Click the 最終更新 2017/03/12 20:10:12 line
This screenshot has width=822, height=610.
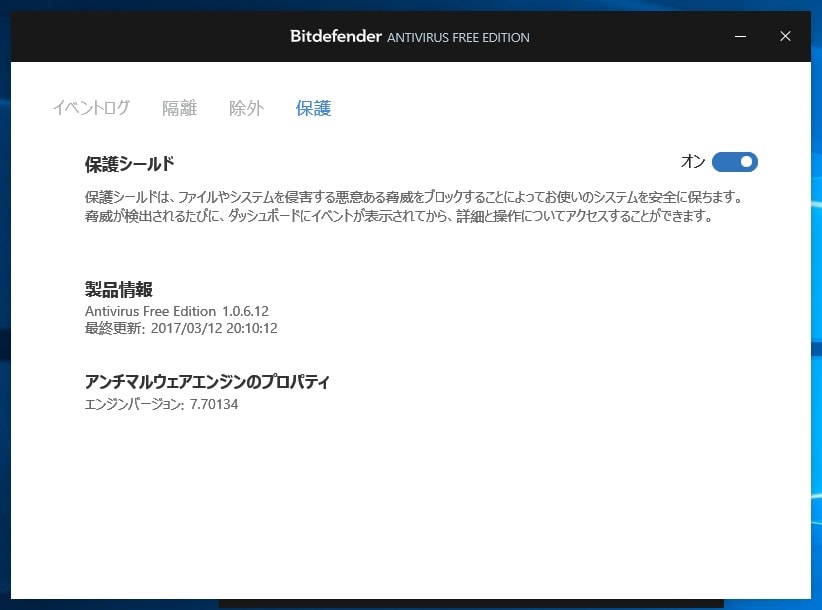coord(181,329)
